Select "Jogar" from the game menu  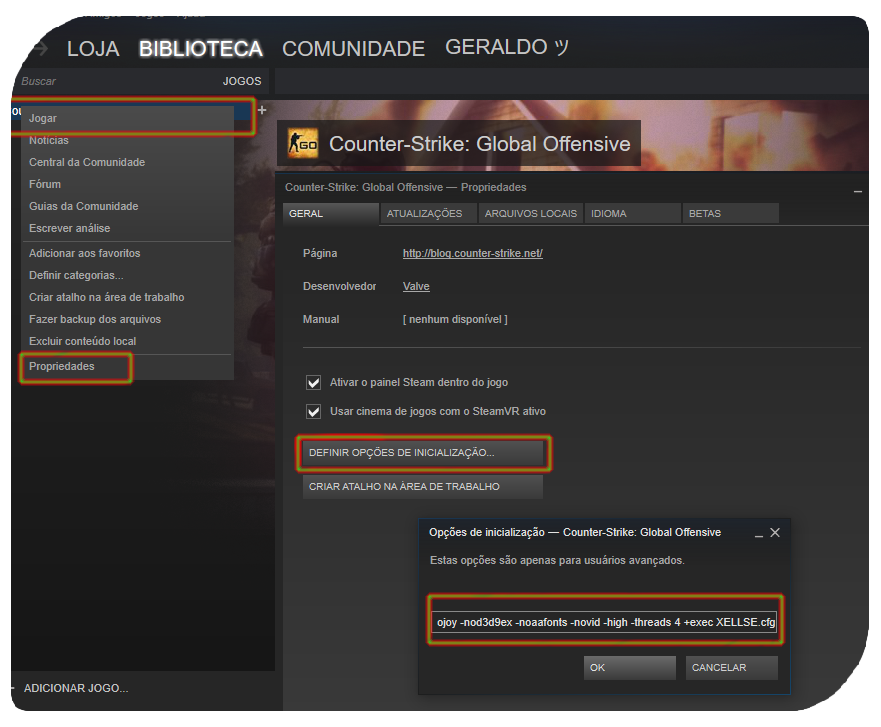pyautogui.click(x=42, y=118)
